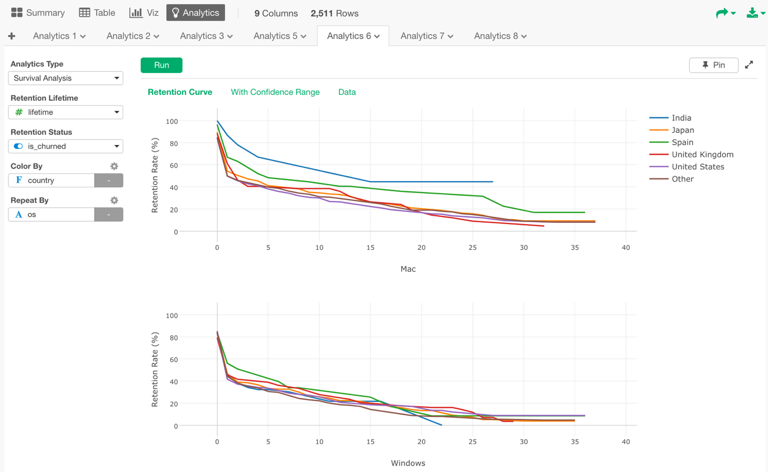Switch to the Analytics 3 tab

coord(206,36)
